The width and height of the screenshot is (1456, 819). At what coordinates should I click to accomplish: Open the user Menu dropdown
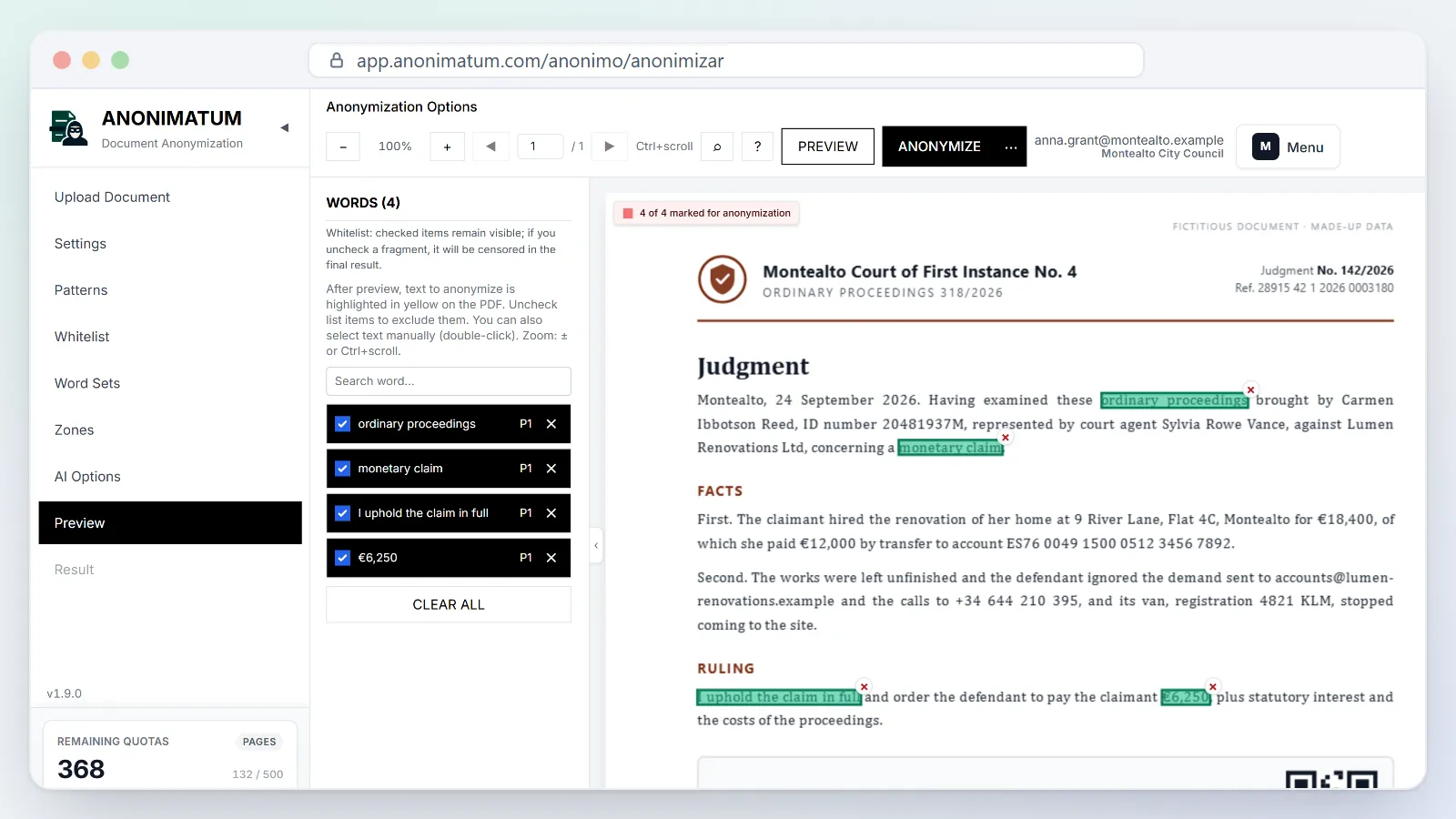(1288, 147)
